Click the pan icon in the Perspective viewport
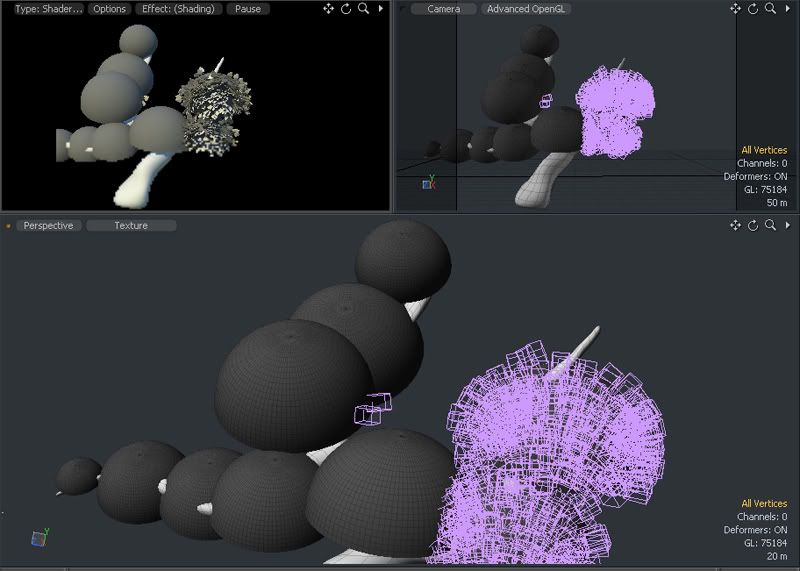 (735, 226)
